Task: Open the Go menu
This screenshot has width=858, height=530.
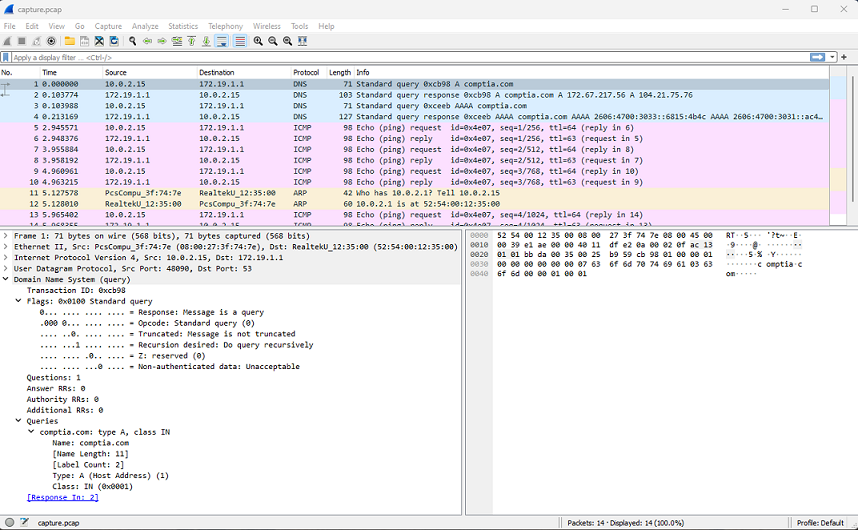Action: 79,26
